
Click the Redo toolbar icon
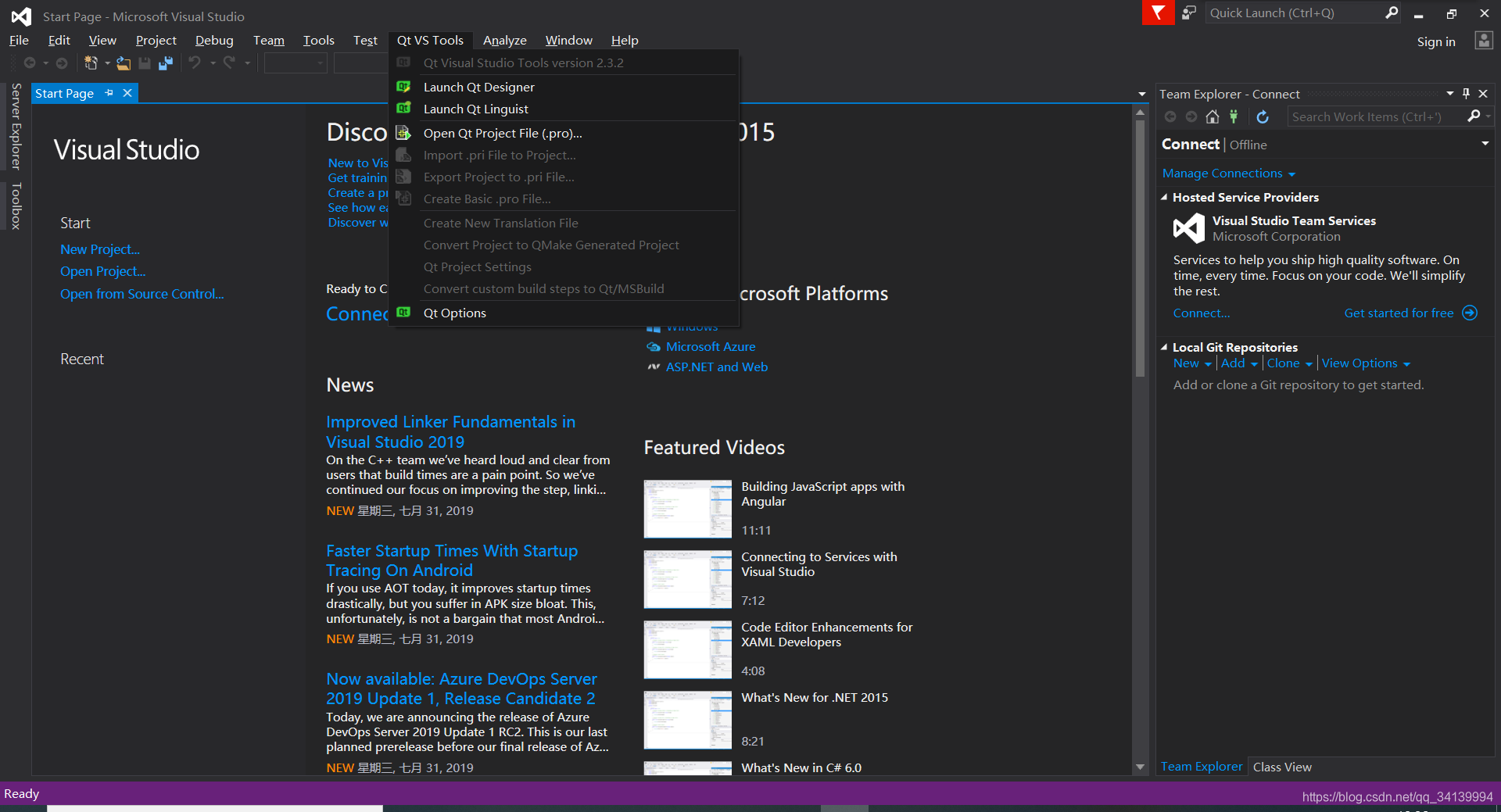tap(229, 63)
